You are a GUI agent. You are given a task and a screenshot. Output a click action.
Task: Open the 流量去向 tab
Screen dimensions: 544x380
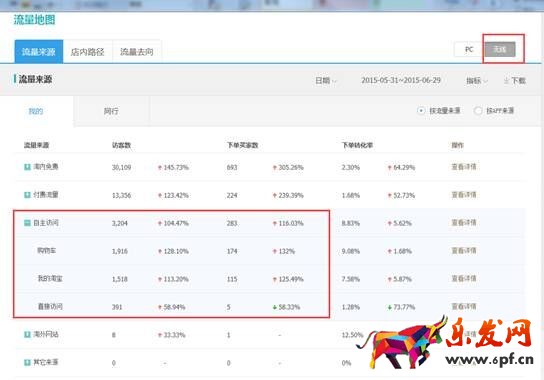point(137,52)
